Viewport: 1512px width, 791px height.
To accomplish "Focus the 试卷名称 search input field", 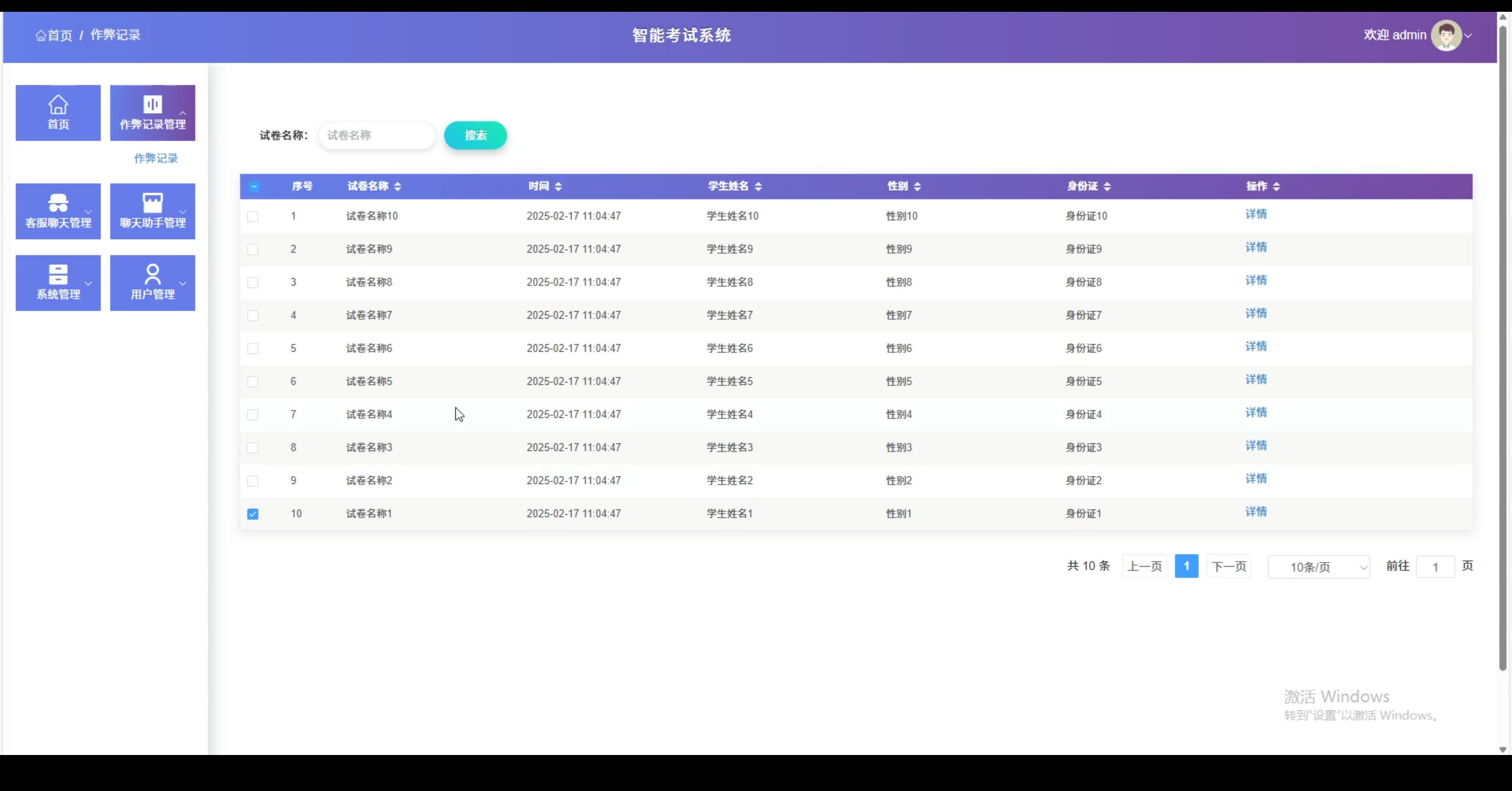I will (x=377, y=136).
